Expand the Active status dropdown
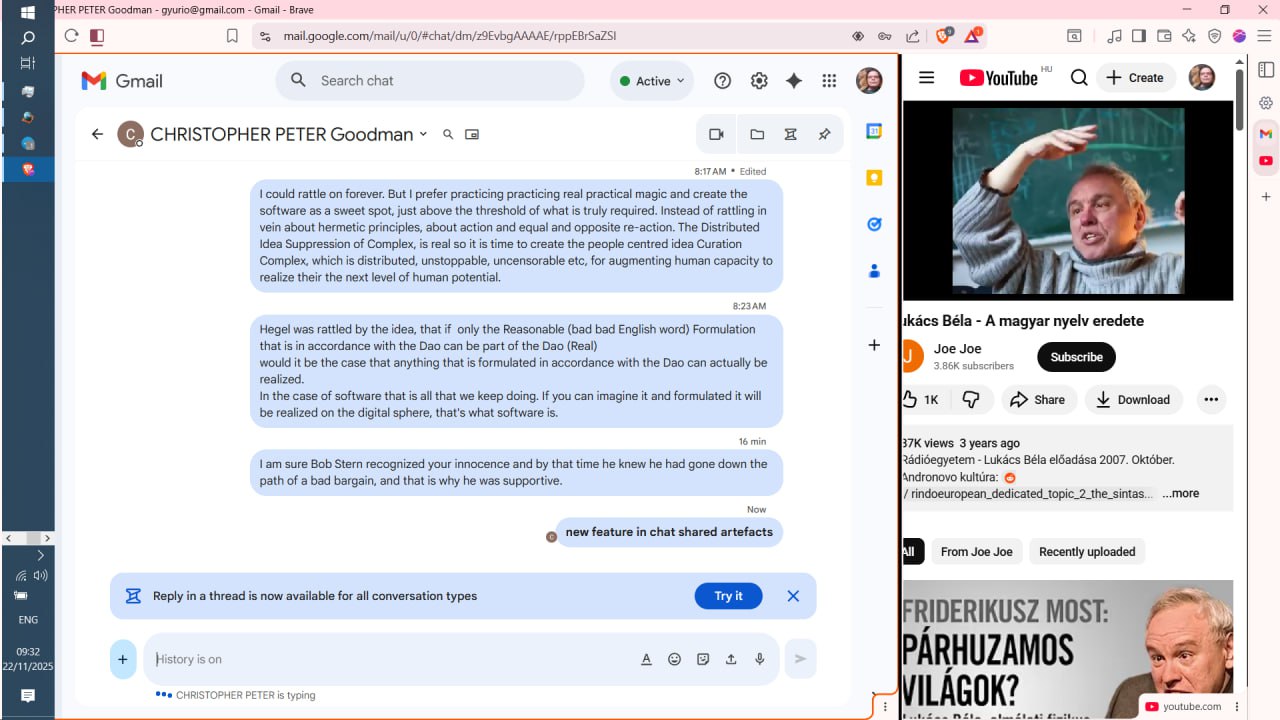The width and height of the screenshot is (1280, 720). (652, 81)
